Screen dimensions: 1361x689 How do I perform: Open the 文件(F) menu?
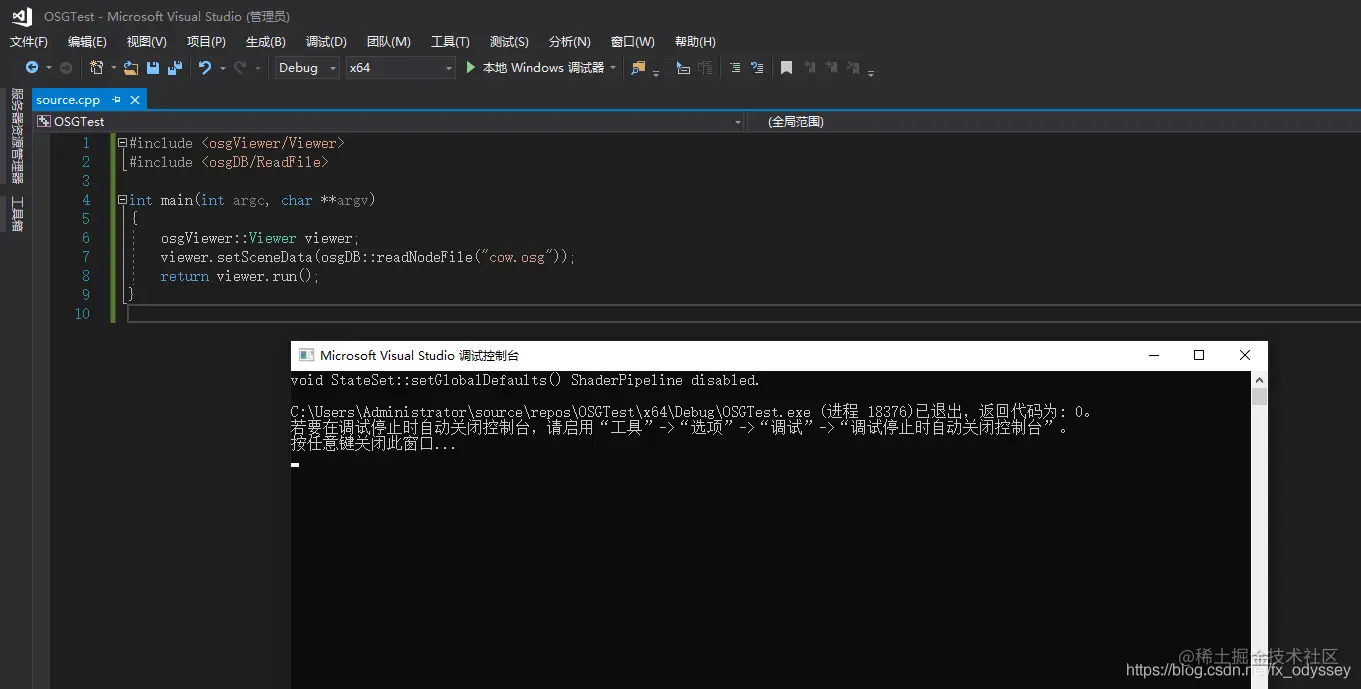(29, 41)
